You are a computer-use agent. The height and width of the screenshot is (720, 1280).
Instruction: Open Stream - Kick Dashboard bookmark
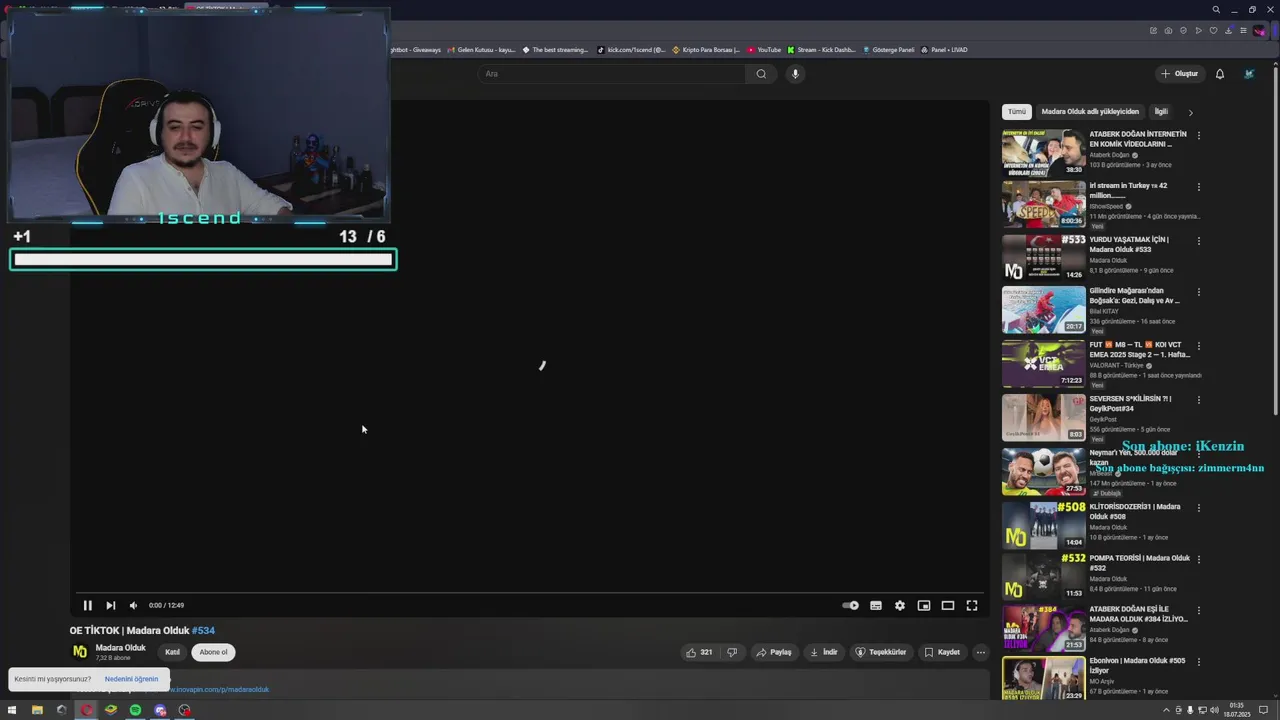pos(821,50)
